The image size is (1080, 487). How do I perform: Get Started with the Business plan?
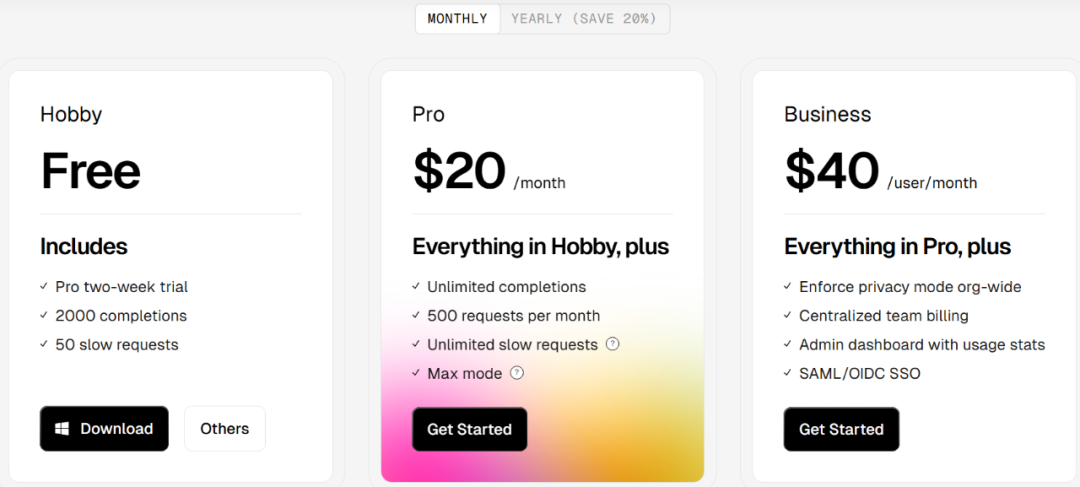[841, 429]
